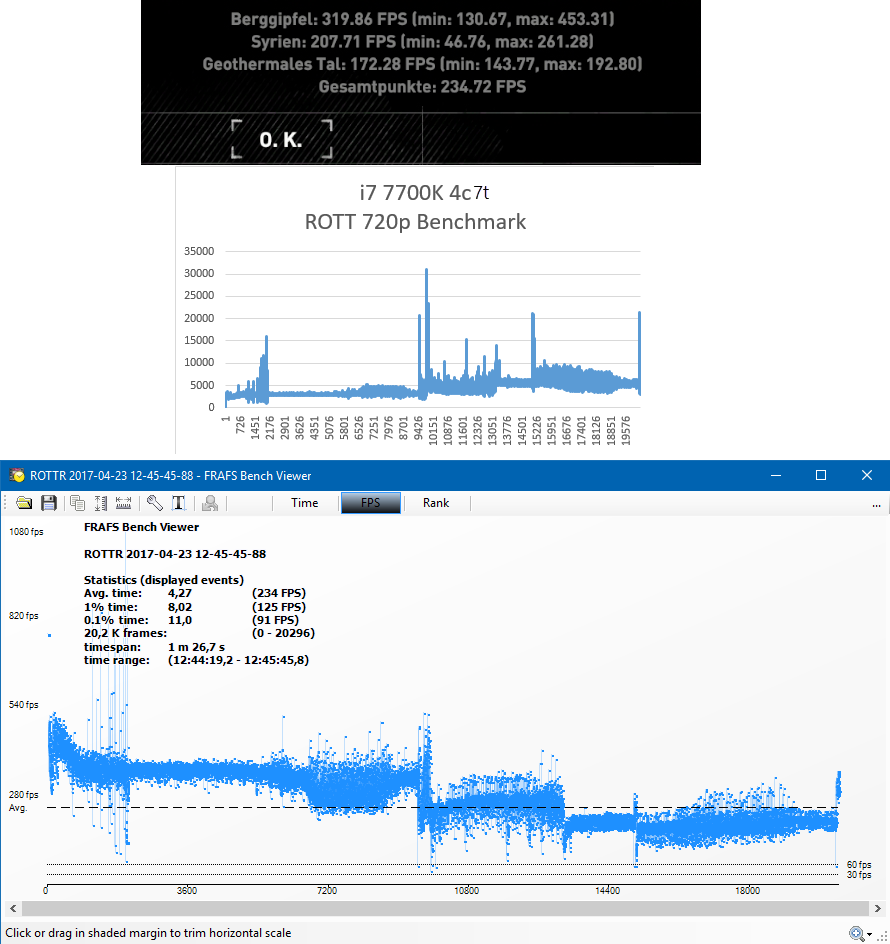890x944 pixels.
Task: Click the '18000' x-axis tick label
Action: (747, 890)
